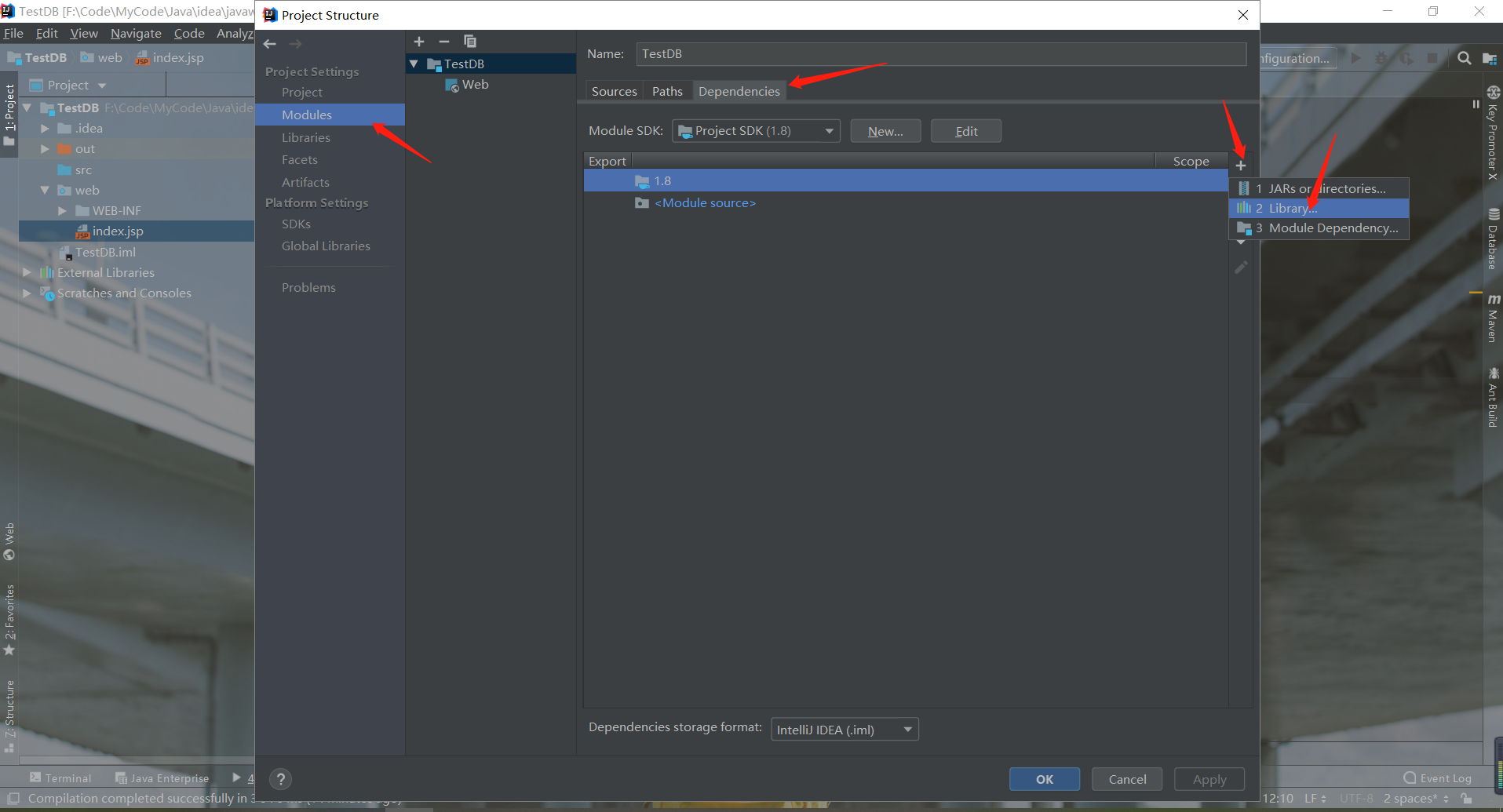Viewport: 1503px width, 812px height.
Task: Open the Key Promoter X tool window
Action: tap(1493, 133)
